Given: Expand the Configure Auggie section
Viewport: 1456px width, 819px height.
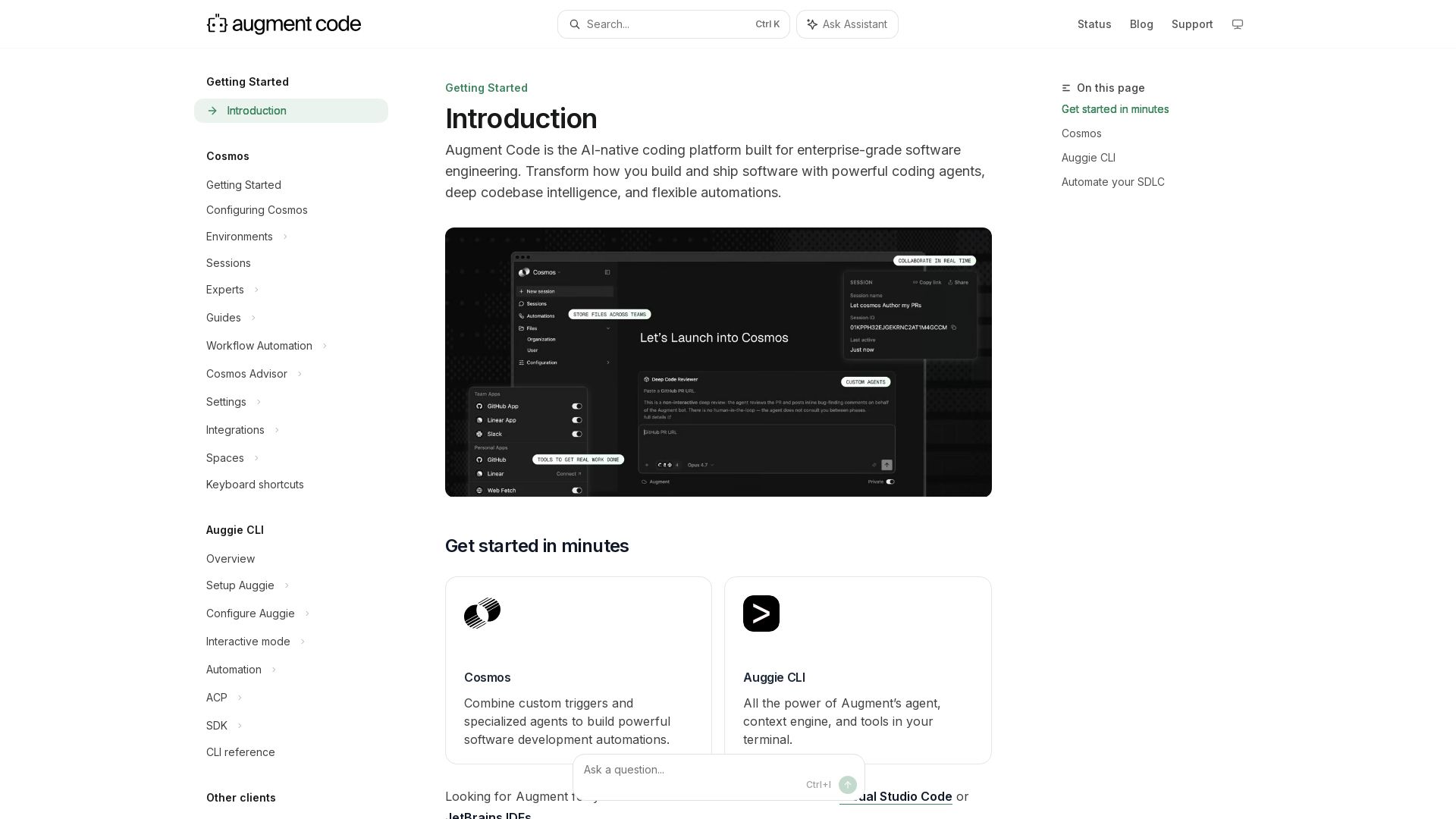Looking at the screenshot, I should pyautogui.click(x=307, y=613).
